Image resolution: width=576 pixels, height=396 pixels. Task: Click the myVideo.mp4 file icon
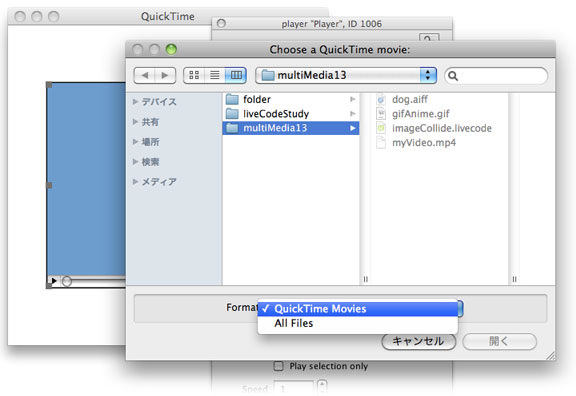[x=381, y=143]
